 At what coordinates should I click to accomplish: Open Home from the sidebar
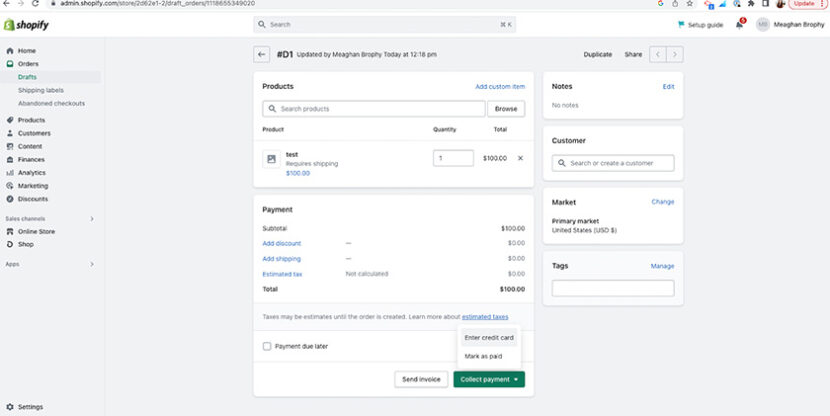tap(26, 50)
